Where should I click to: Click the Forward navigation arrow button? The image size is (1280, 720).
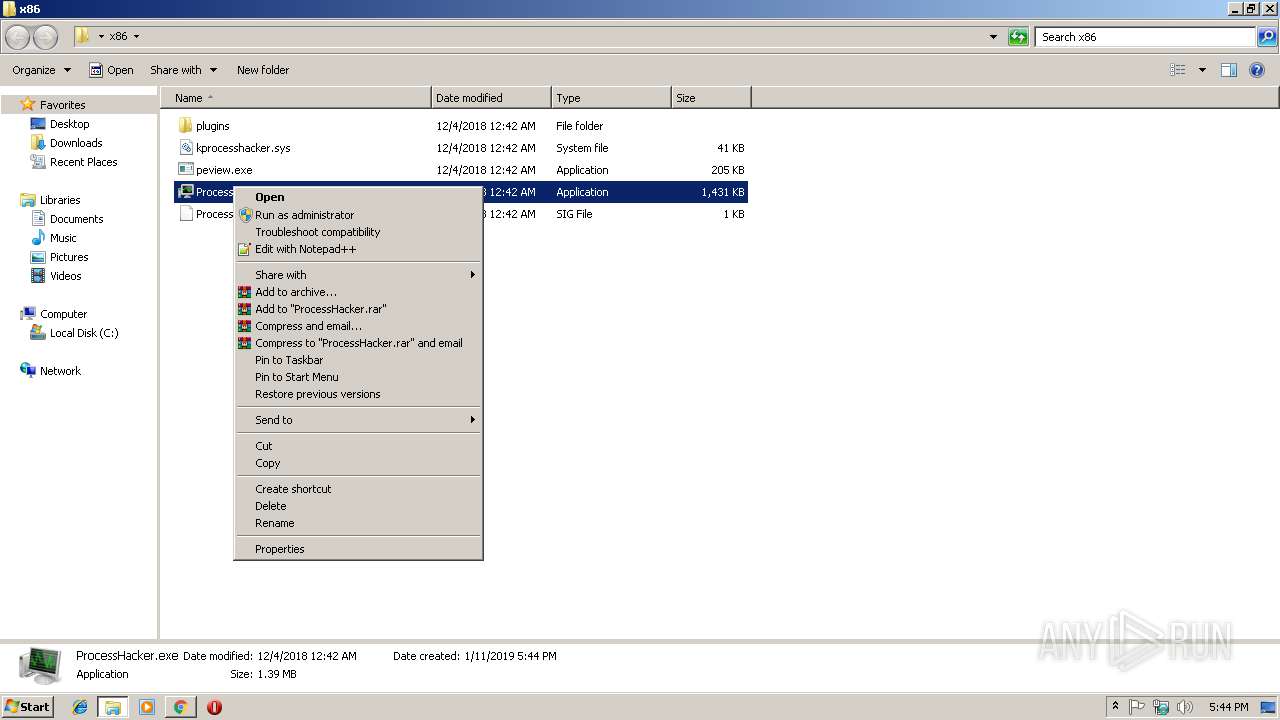pos(45,37)
